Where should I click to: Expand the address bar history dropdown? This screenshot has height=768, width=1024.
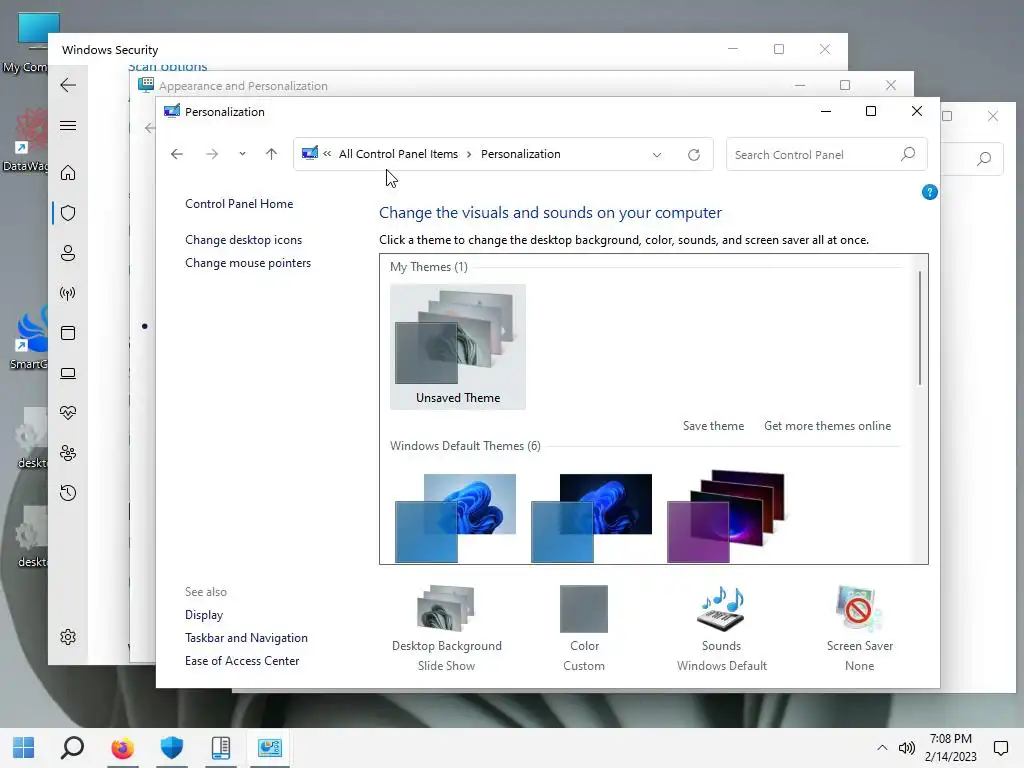pyautogui.click(x=657, y=155)
